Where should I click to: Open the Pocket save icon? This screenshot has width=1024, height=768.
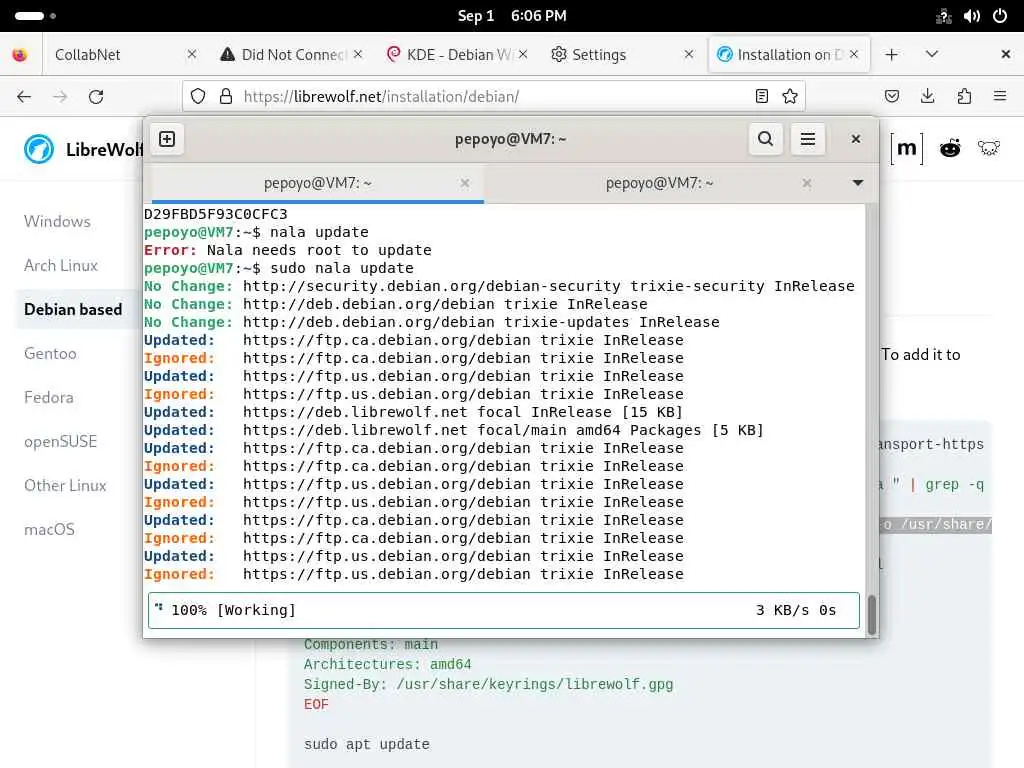coord(891,97)
